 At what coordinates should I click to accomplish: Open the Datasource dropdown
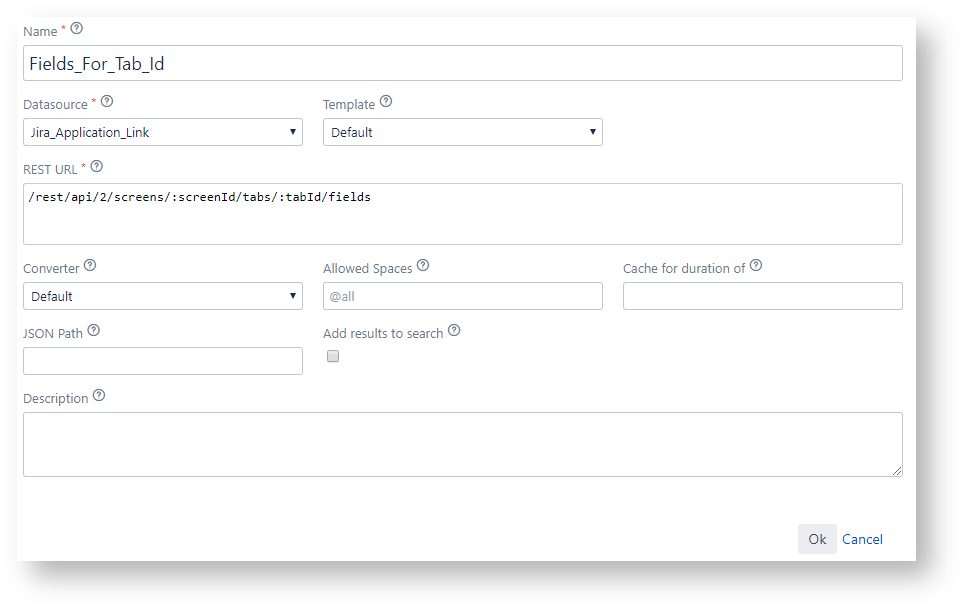coord(163,132)
